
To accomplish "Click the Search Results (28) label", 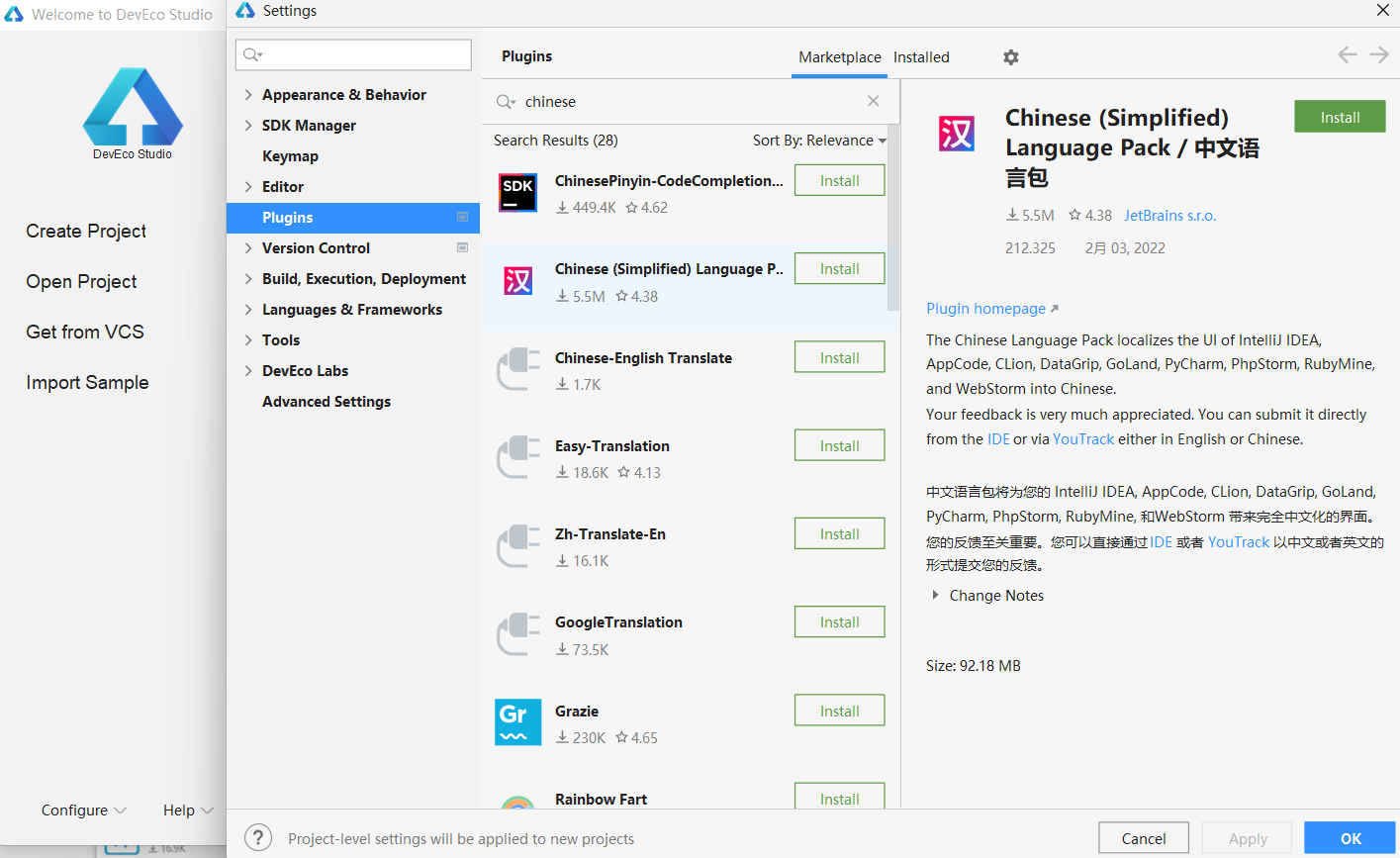I will [556, 141].
